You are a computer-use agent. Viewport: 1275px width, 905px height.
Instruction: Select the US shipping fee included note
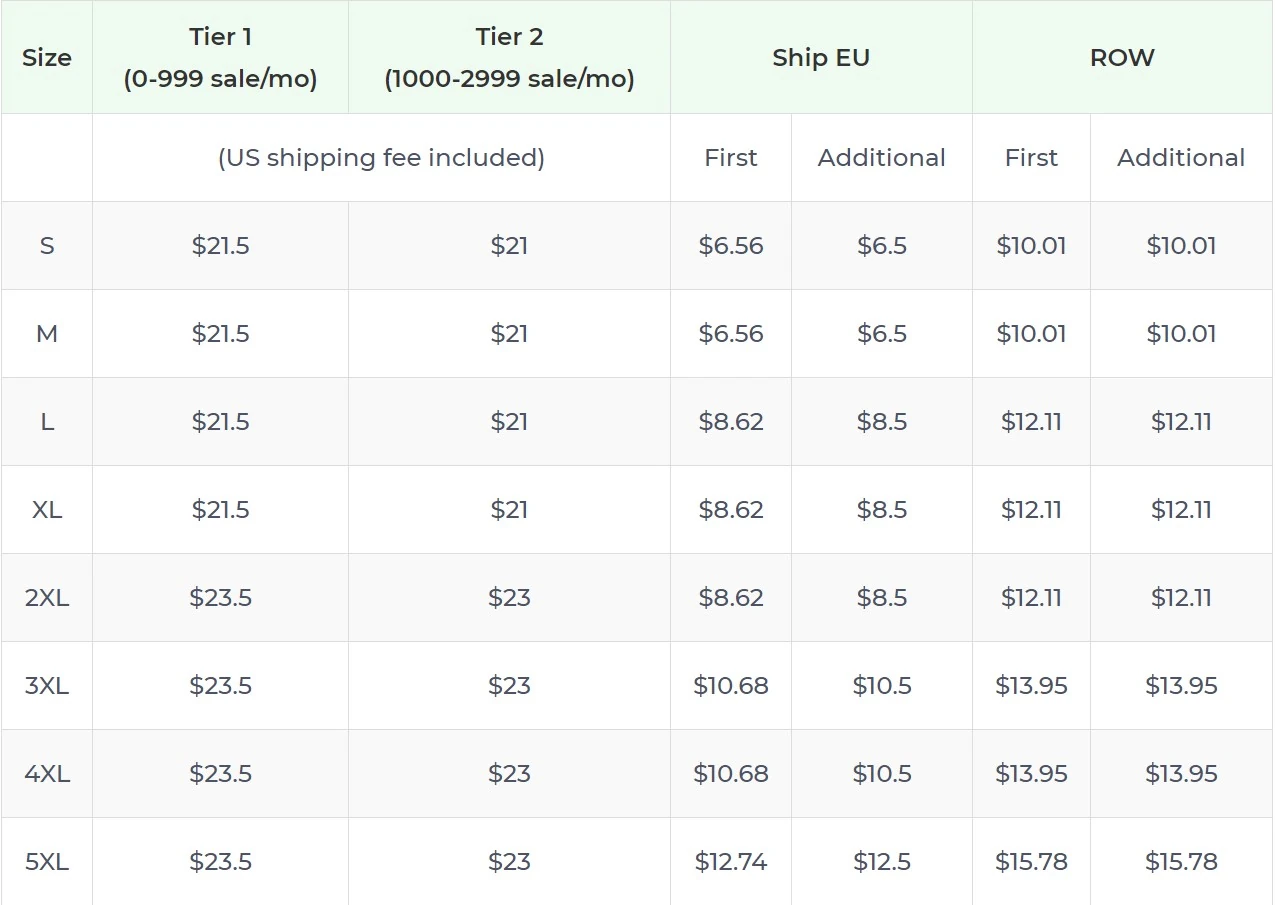[381, 158]
